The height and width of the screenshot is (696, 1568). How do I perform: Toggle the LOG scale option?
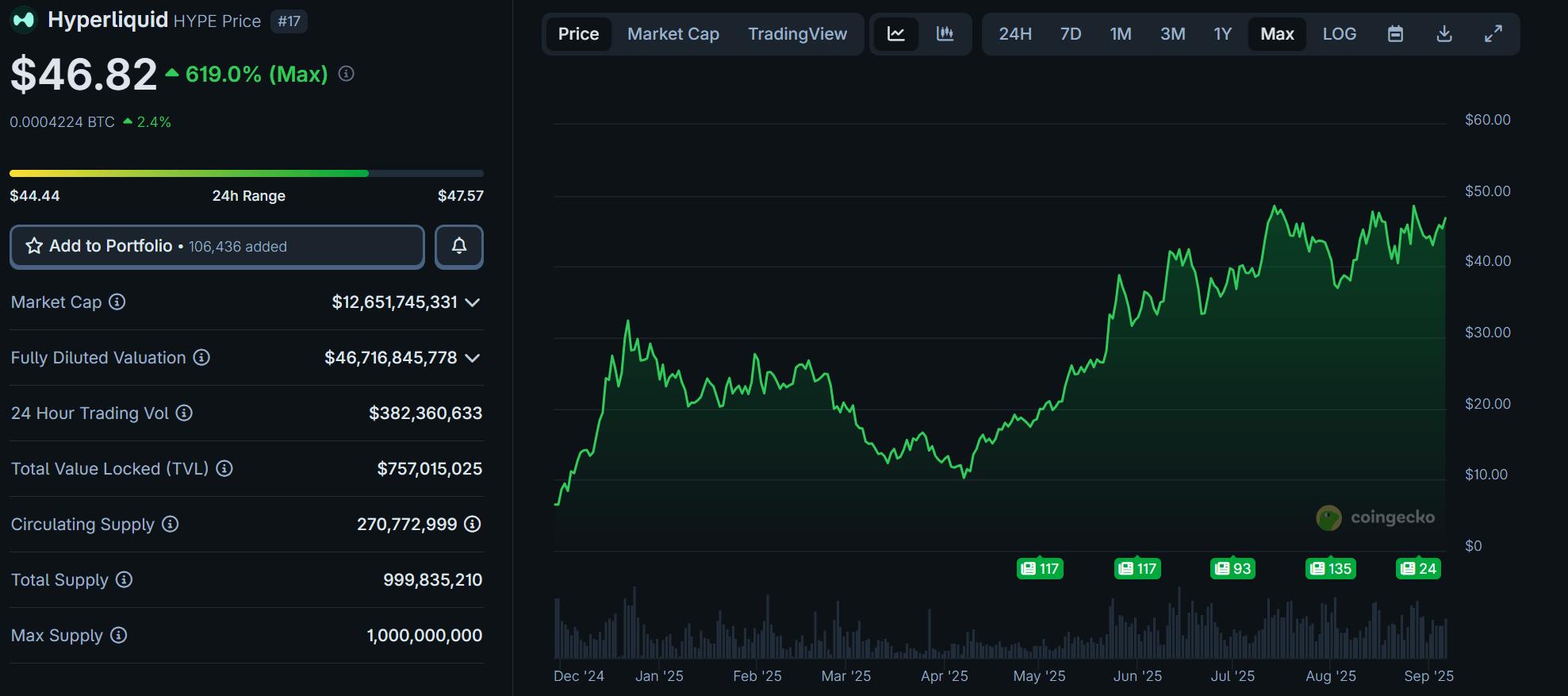[1339, 34]
